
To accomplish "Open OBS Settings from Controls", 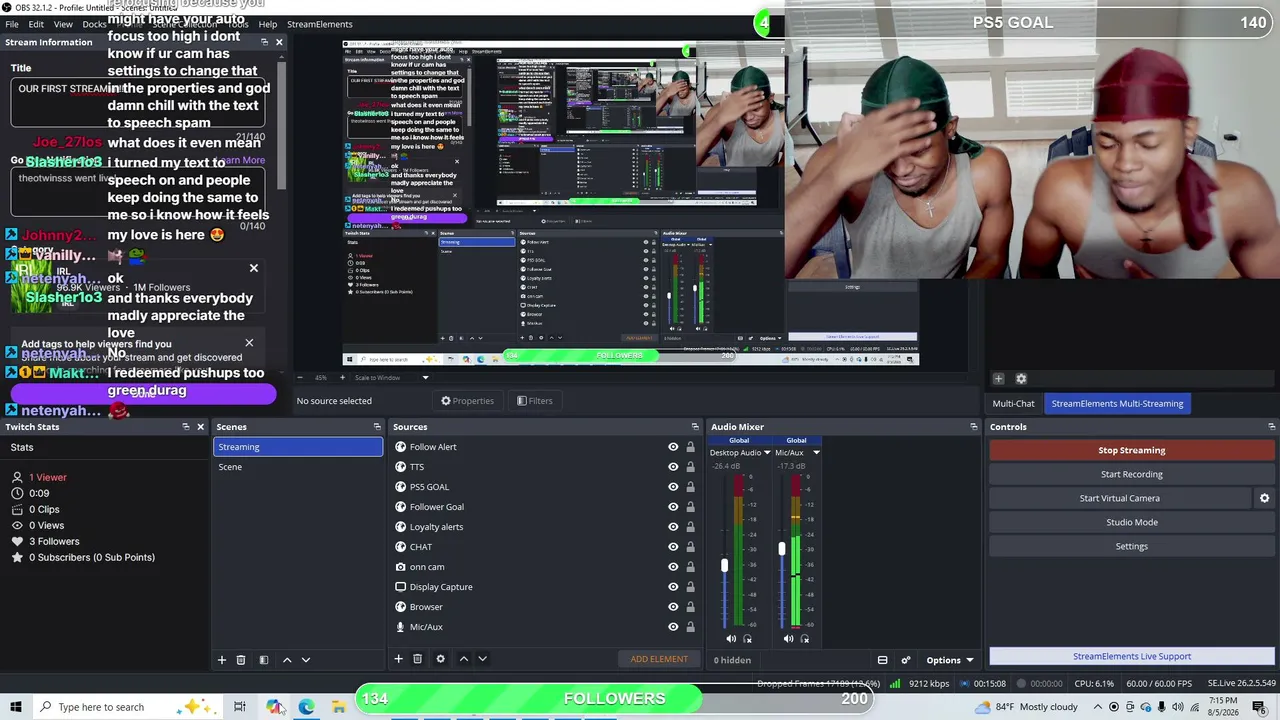I will tap(1132, 546).
